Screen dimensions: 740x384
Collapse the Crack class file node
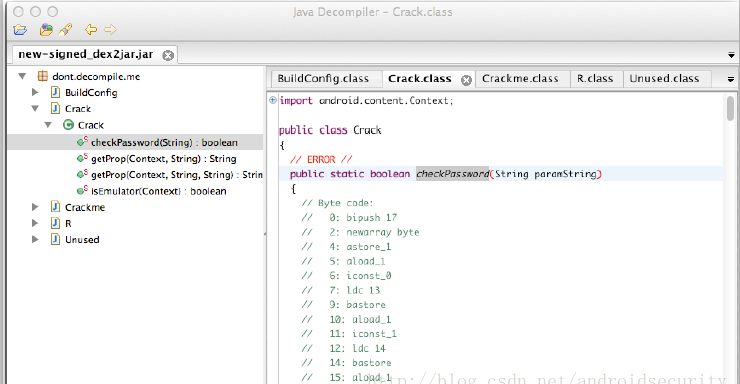[x=35, y=109]
